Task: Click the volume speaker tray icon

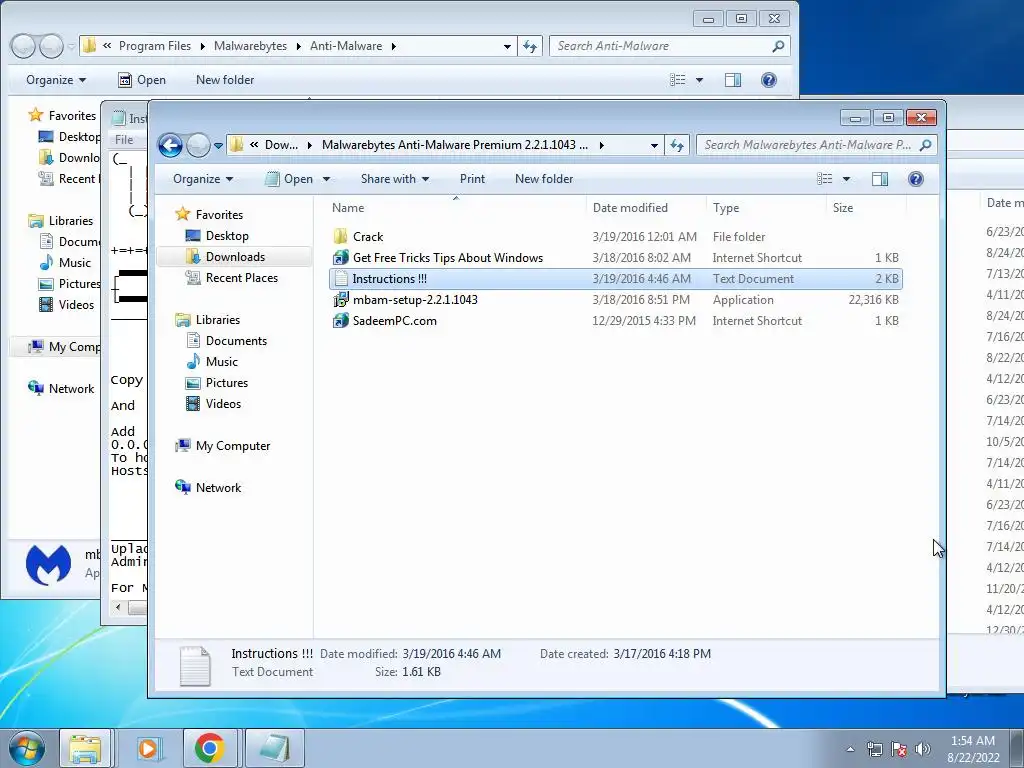Action: (x=923, y=749)
